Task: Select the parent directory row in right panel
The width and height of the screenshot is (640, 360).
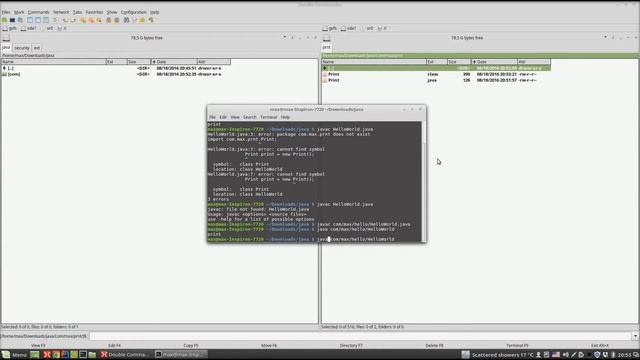Action: (x=436, y=68)
